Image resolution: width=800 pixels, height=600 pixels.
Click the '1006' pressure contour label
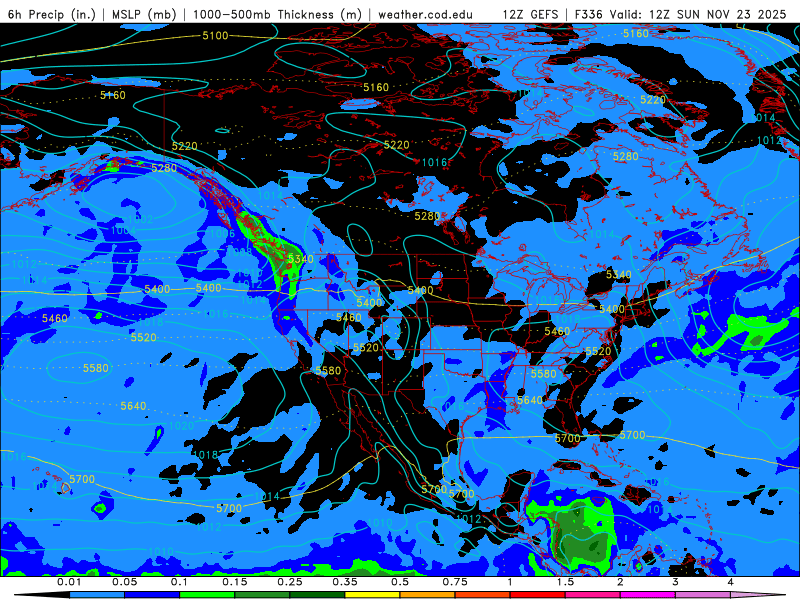pos(222,234)
